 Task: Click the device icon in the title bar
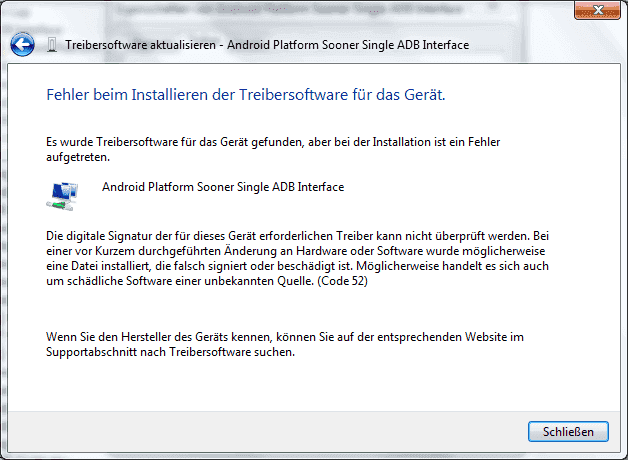(52, 45)
